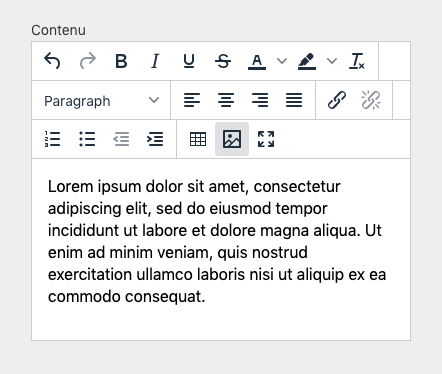
Task: Insert a table using the grid icon
Action: coord(198,139)
